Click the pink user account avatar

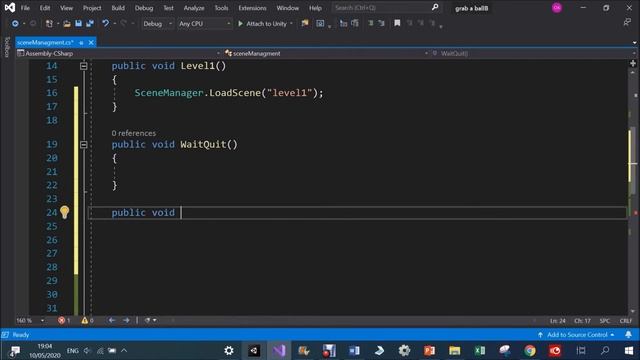557,8
